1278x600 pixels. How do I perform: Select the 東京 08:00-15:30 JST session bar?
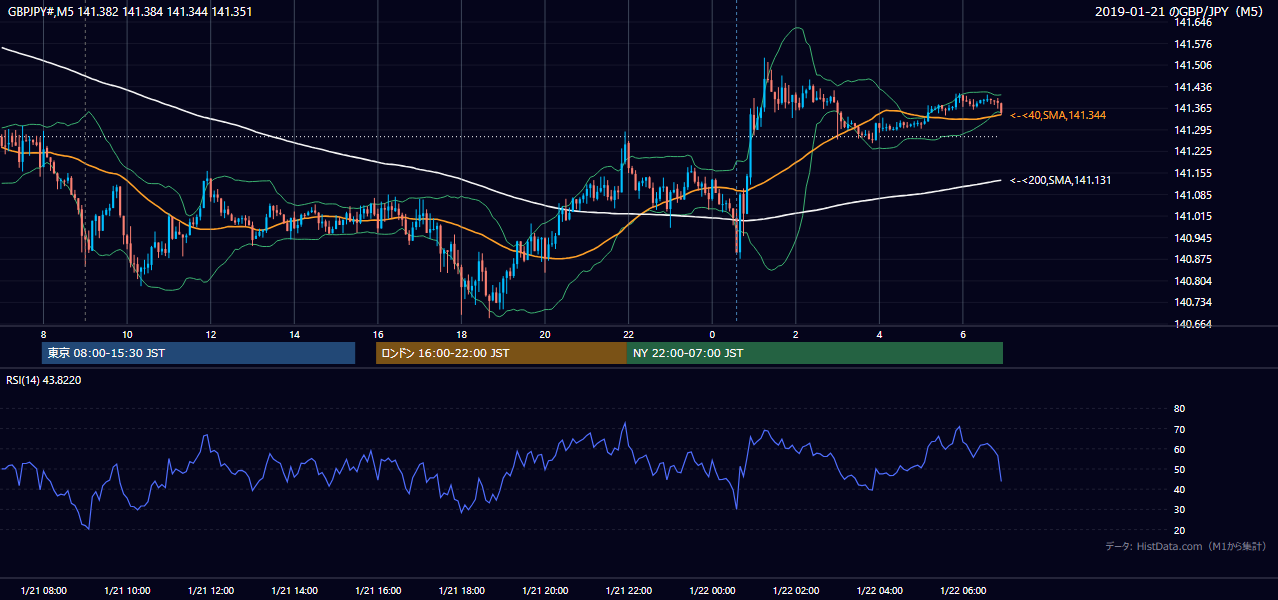pyautogui.click(x=198, y=353)
